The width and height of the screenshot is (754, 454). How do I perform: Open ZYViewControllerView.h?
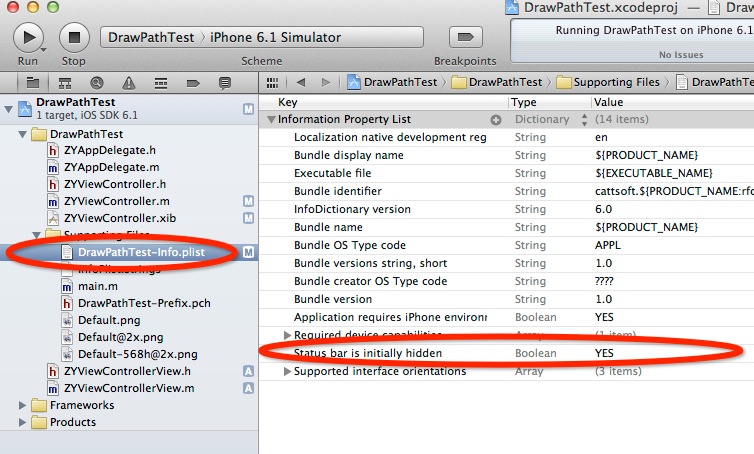pyautogui.click(x=127, y=371)
